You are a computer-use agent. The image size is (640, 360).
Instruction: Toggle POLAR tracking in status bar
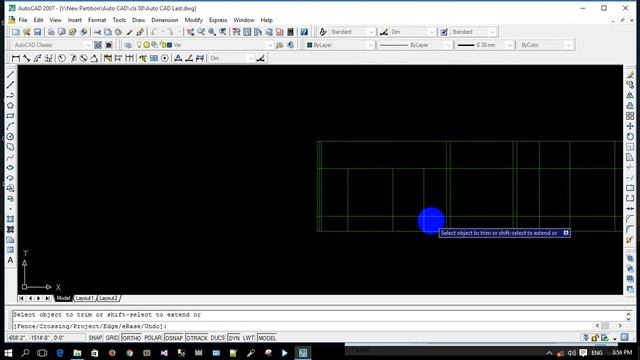pos(153,338)
